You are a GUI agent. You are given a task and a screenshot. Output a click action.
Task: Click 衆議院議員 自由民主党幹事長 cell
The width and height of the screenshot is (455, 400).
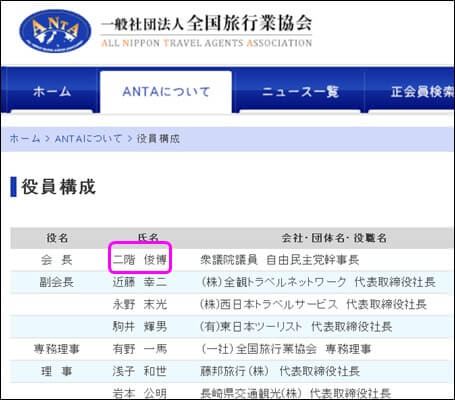(279, 260)
